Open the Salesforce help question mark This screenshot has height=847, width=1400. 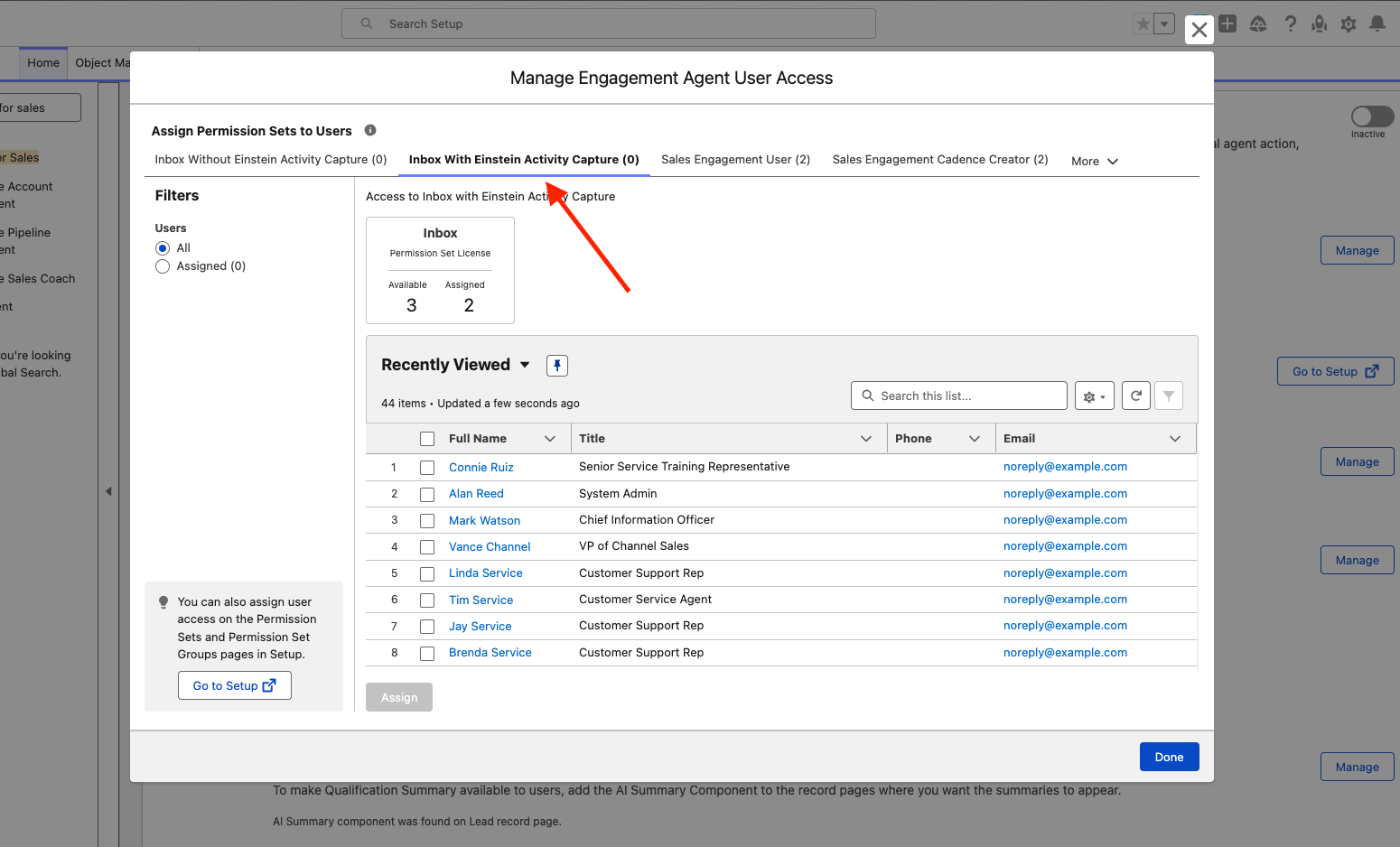coord(1291,24)
